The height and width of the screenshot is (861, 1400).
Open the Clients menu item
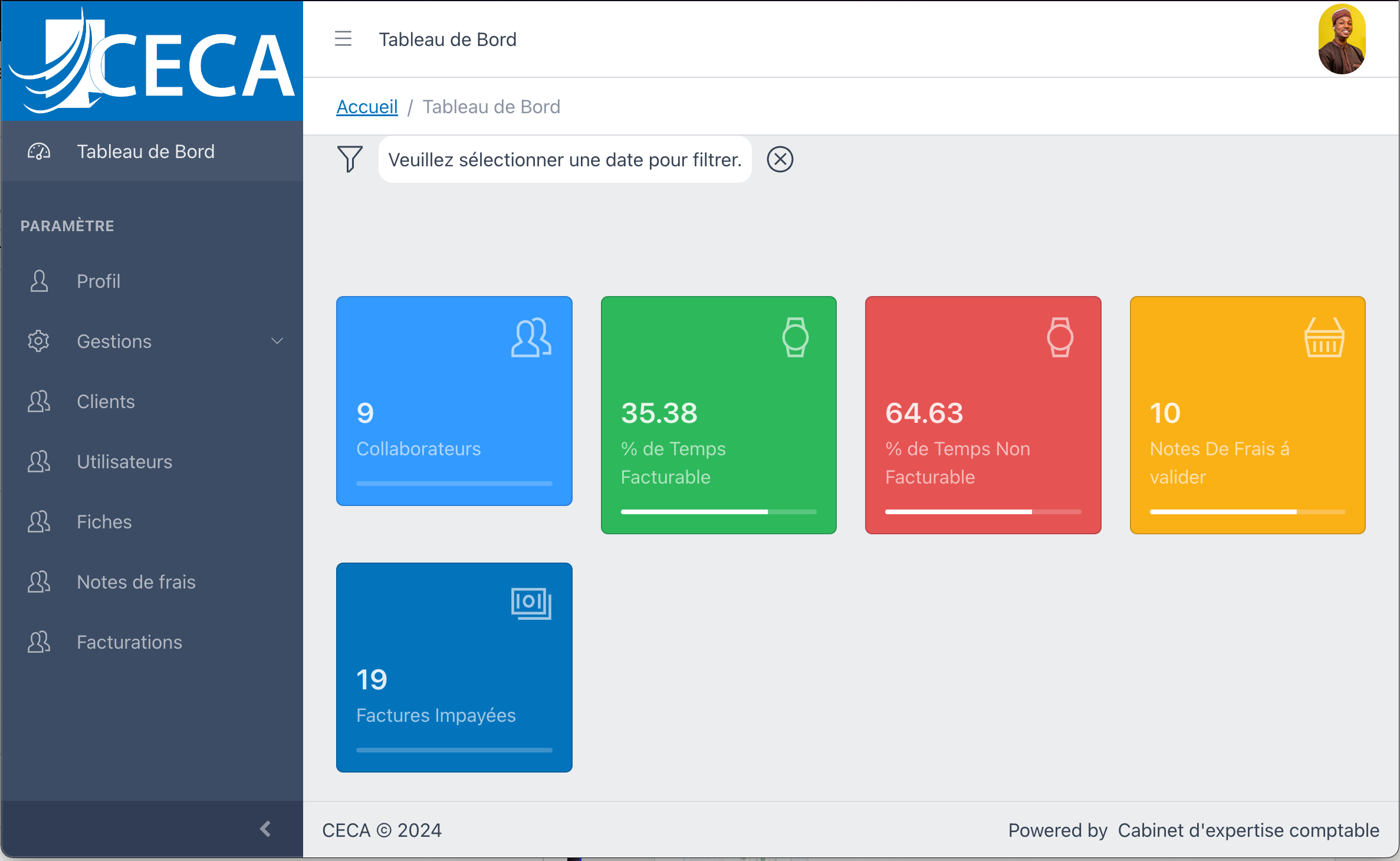pyautogui.click(x=106, y=402)
